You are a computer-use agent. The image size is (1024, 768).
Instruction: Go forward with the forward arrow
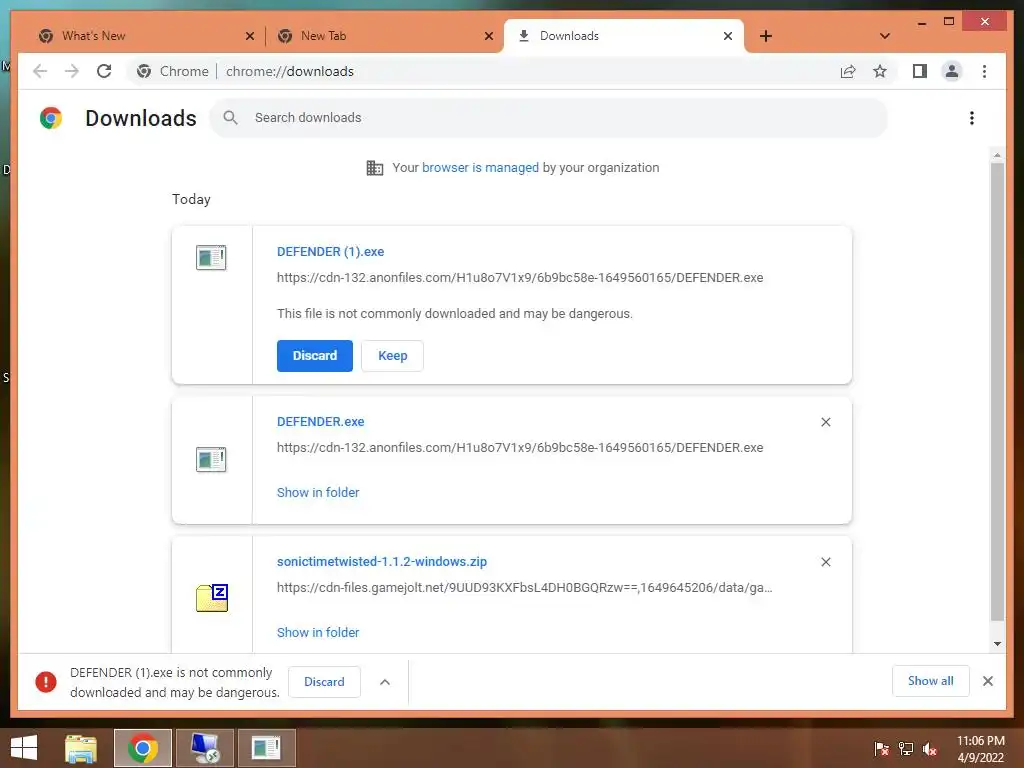pyautogui.click(x=72, y=71)
